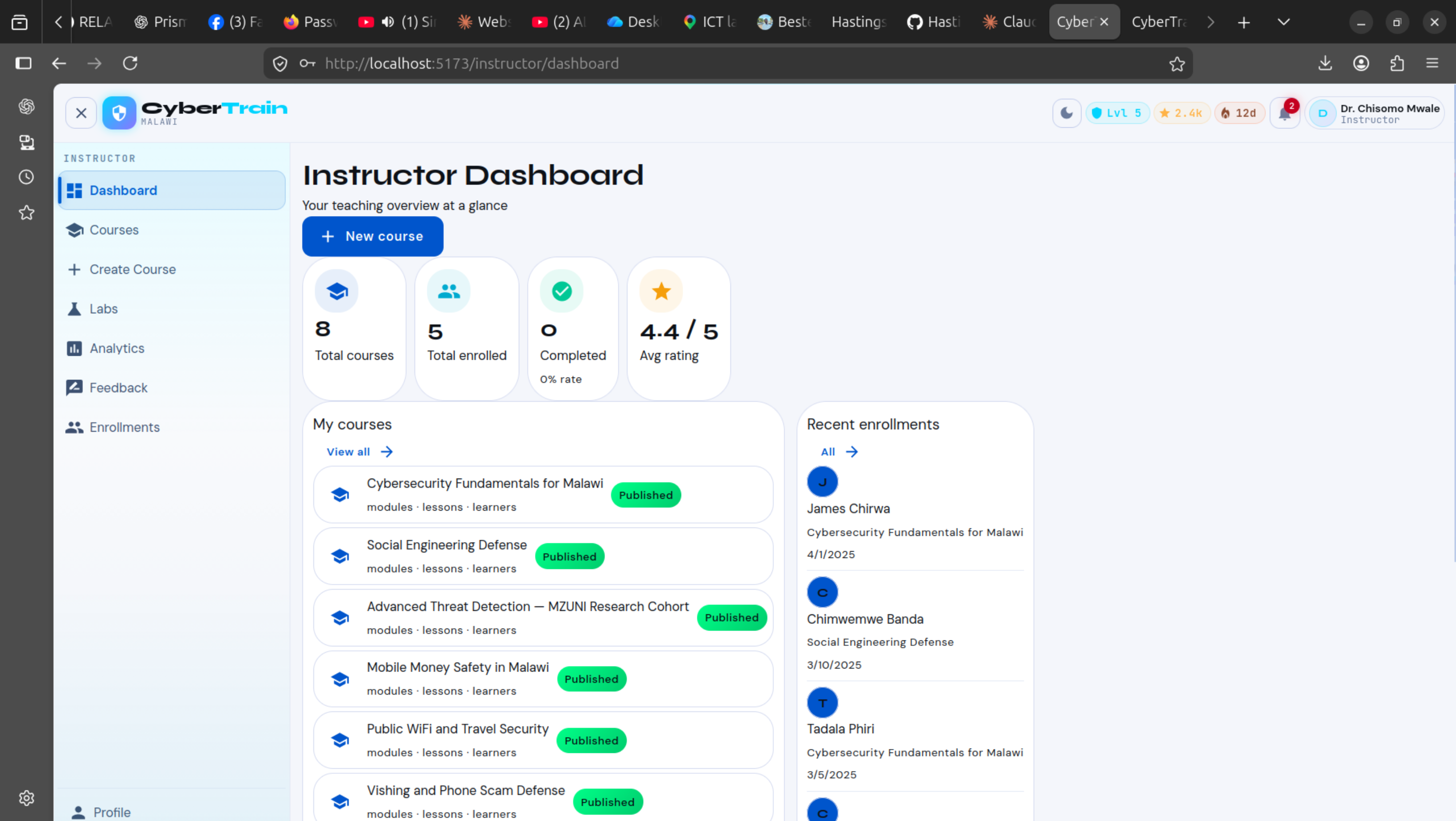1456x821 pixels.
Task: Open Advanced Threat Detection course row
Action: (x=543, y=618)
